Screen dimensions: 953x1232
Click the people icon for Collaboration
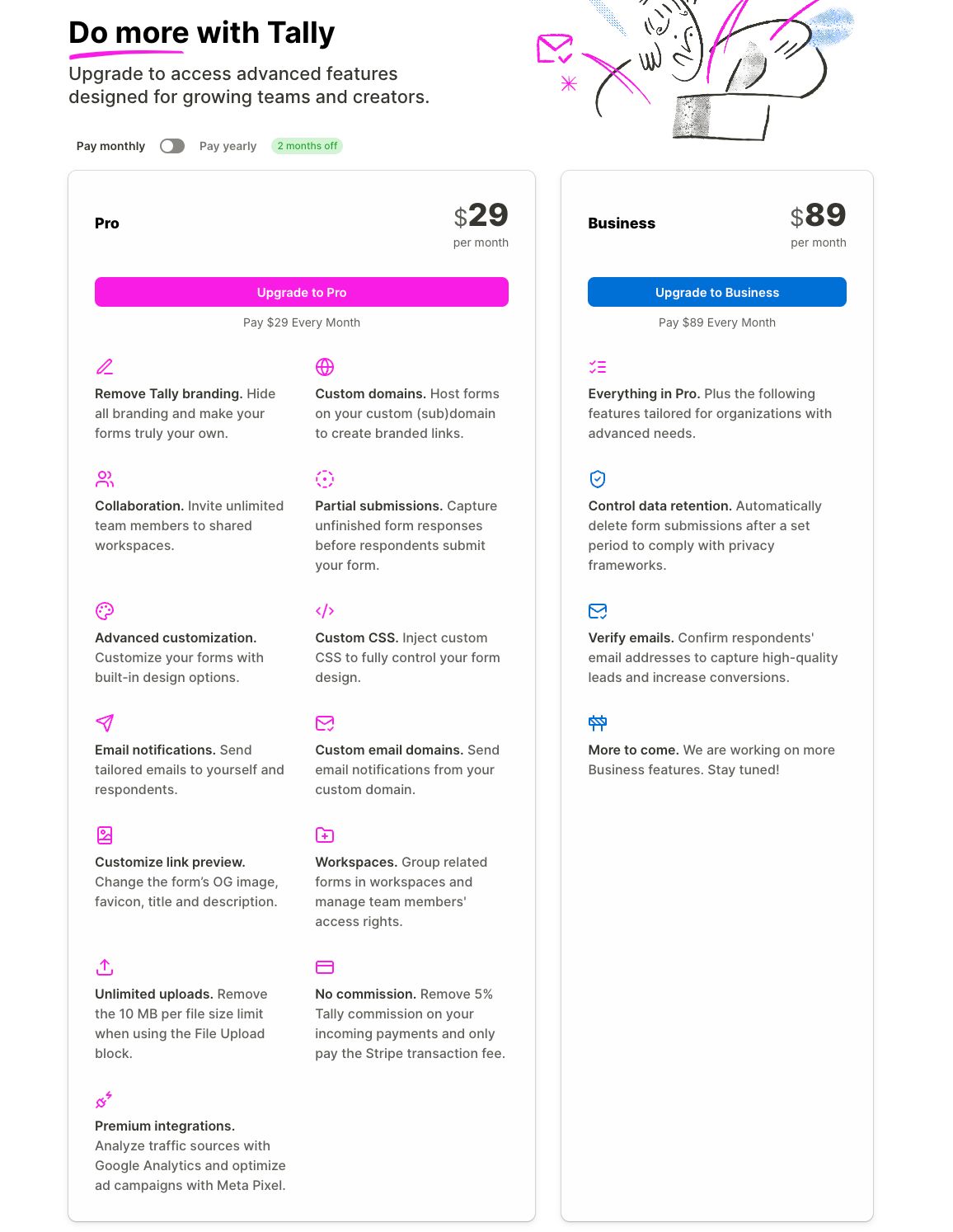click(x=105, y=479)
